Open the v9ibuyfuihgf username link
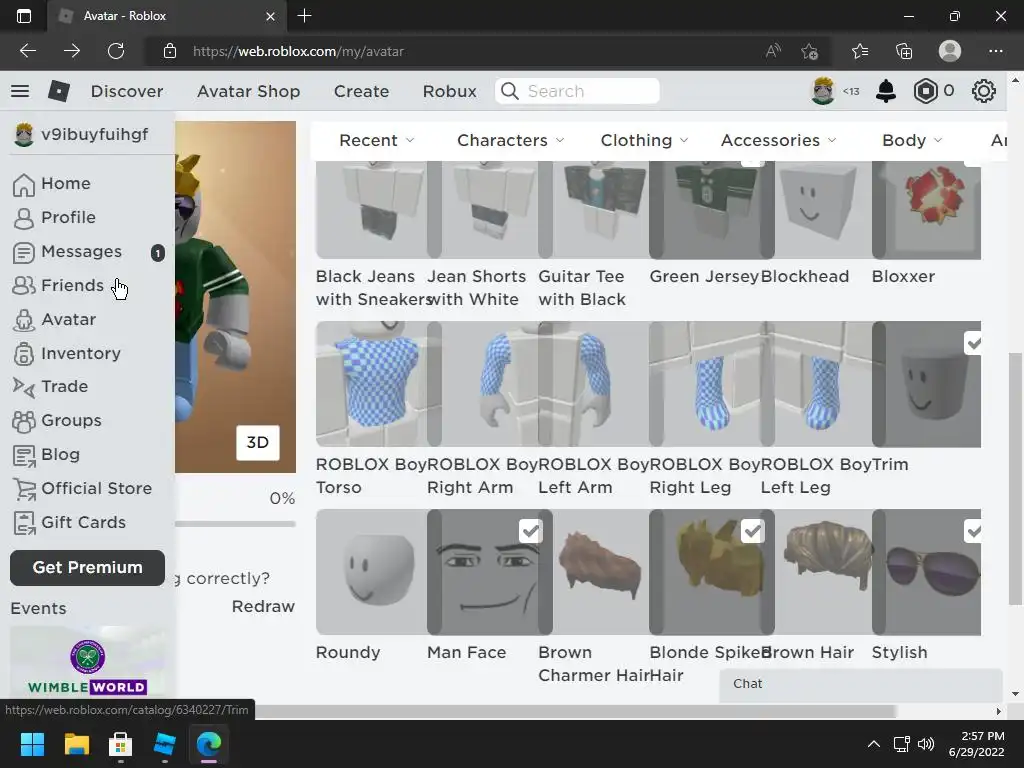 (95, 135)
